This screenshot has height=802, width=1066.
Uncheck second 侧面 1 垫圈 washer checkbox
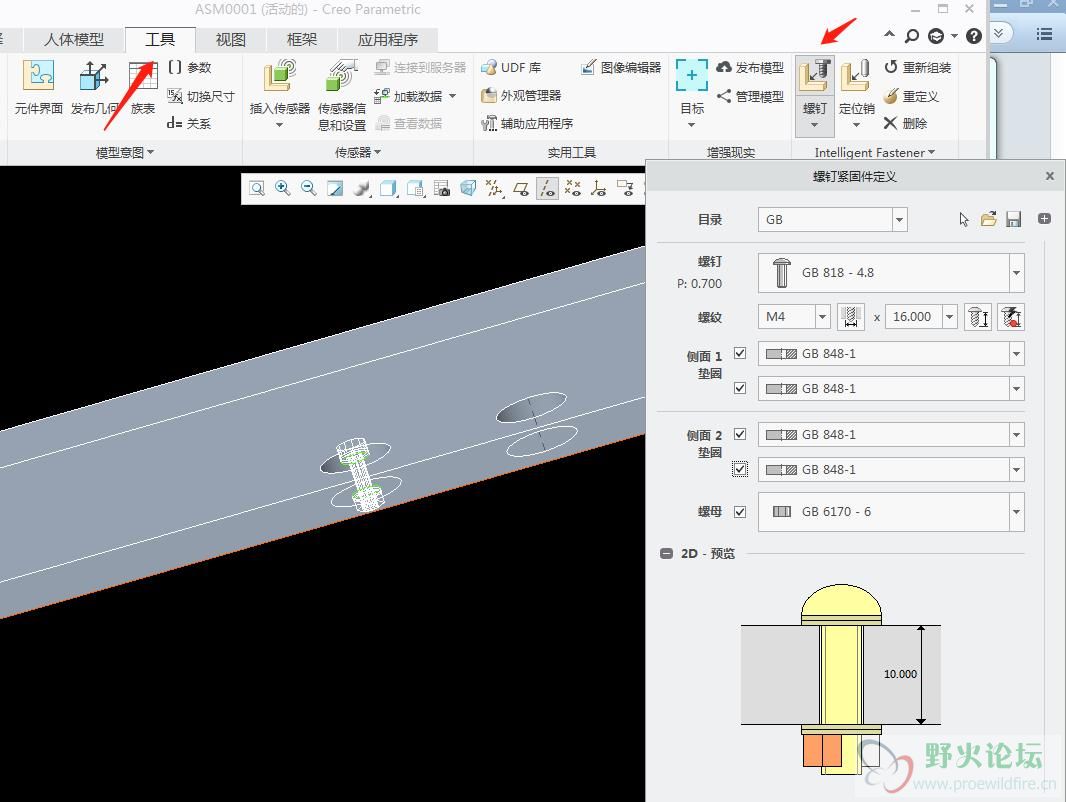click(740, 388)
